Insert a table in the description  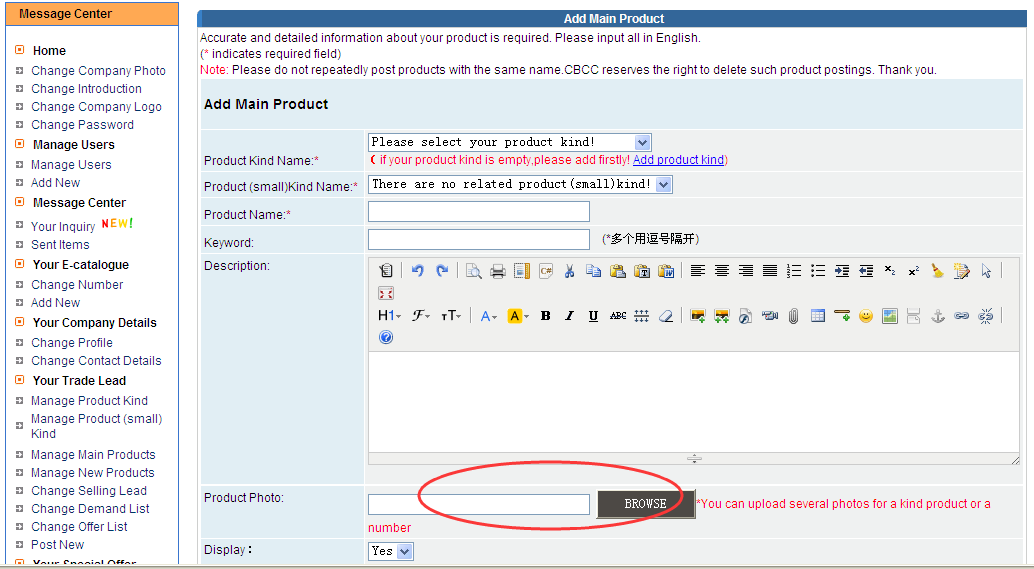(x=818, y=316)
